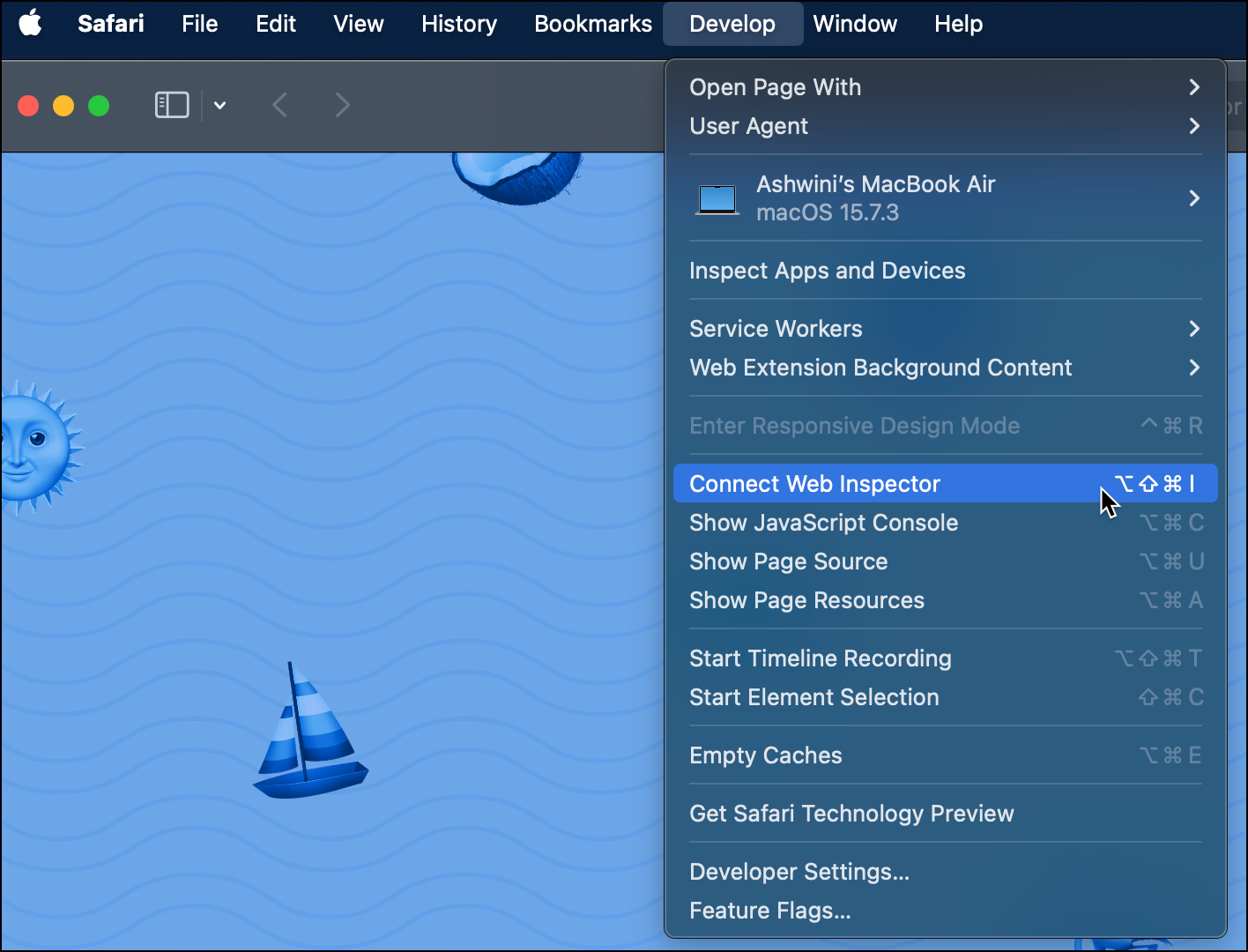Click the sun face emoji
Viewport: 1248px width, 952px height.
click(x=37, y=447)
